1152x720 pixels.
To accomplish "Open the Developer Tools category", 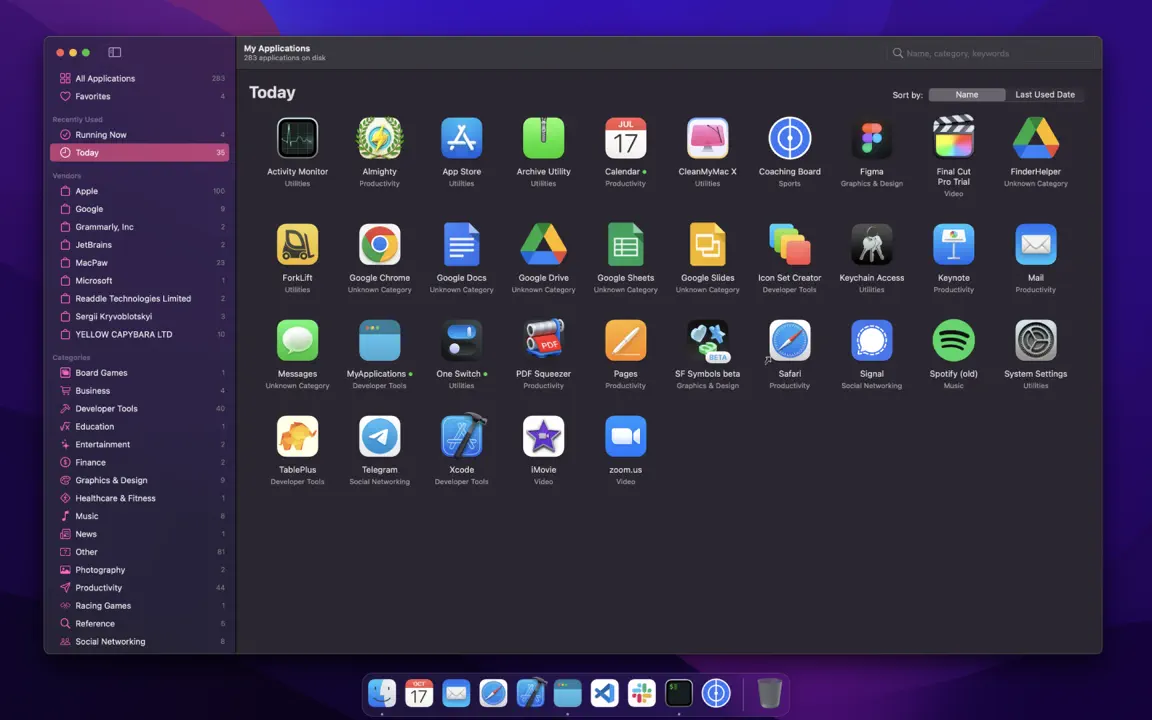I will (x=140, y=408).
